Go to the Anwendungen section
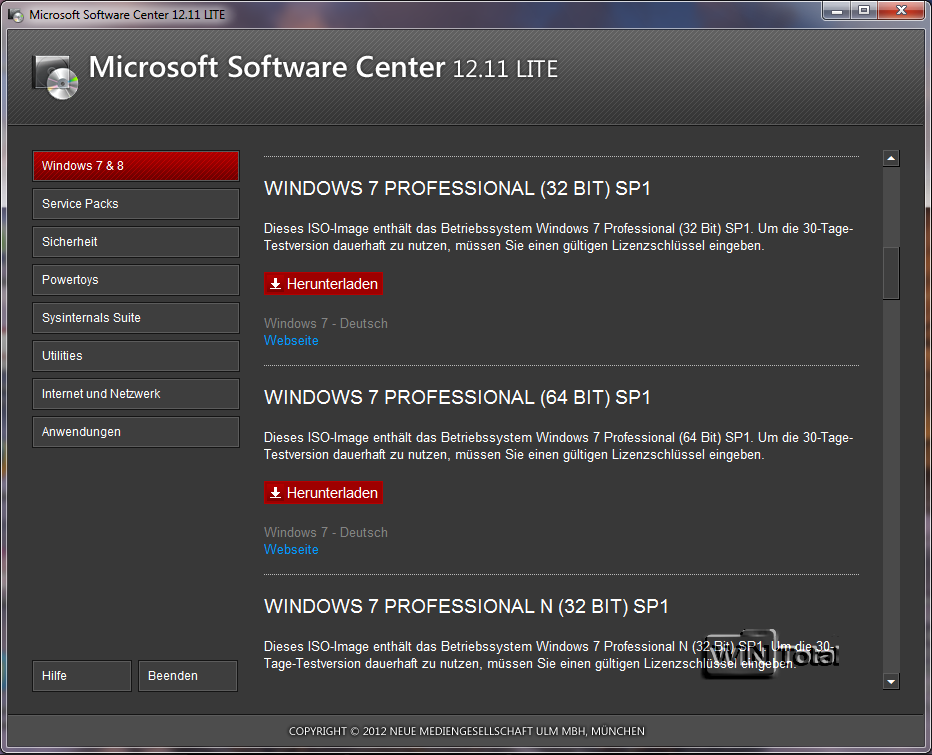The image size is (932, 755). [136, 432]
